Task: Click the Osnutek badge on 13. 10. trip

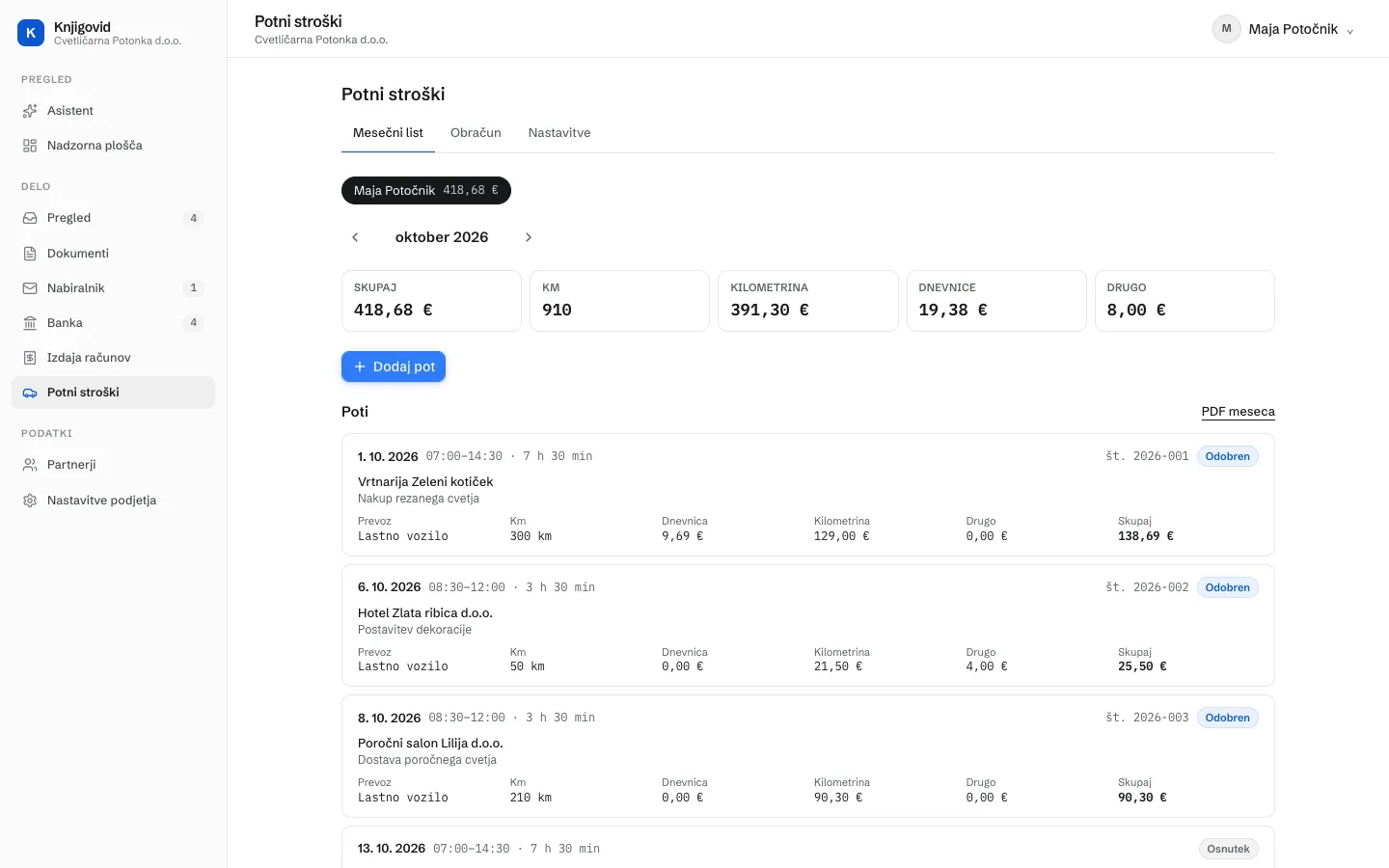Action: pyautogui.click(x=1228, y=849)
